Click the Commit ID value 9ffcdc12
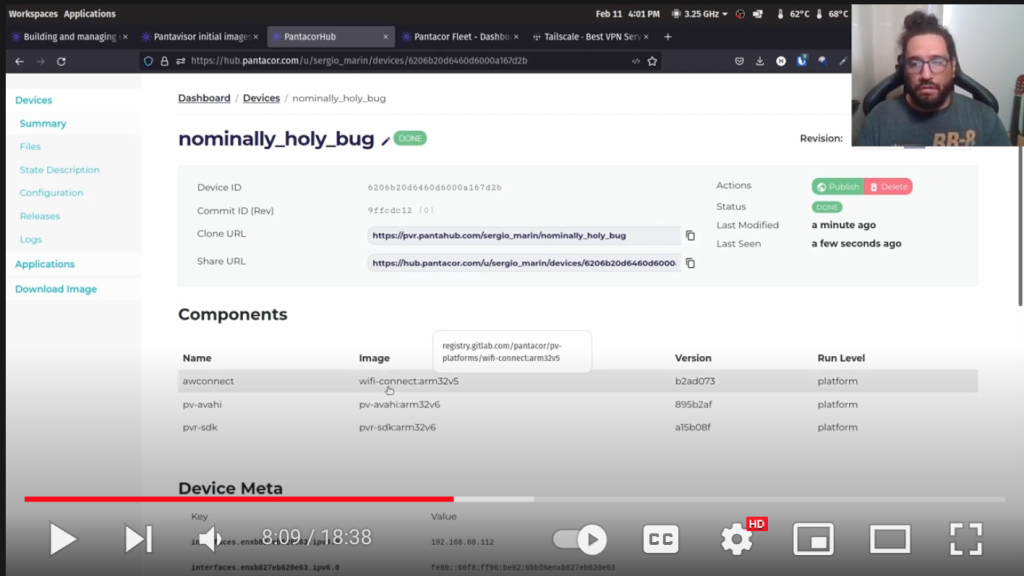 pos(390,210)
